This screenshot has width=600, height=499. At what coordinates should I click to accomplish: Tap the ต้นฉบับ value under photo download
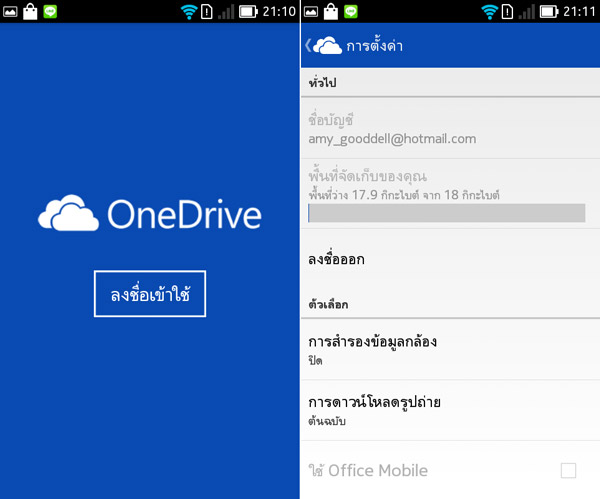[x=327, y=421]
